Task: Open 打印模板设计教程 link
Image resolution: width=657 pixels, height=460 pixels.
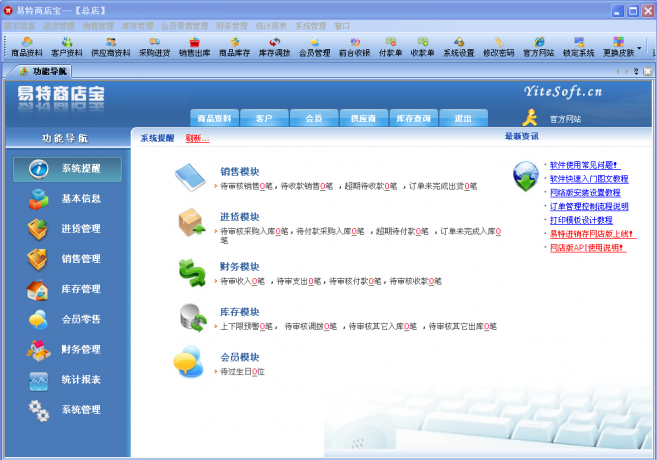Action: (581, 220)
